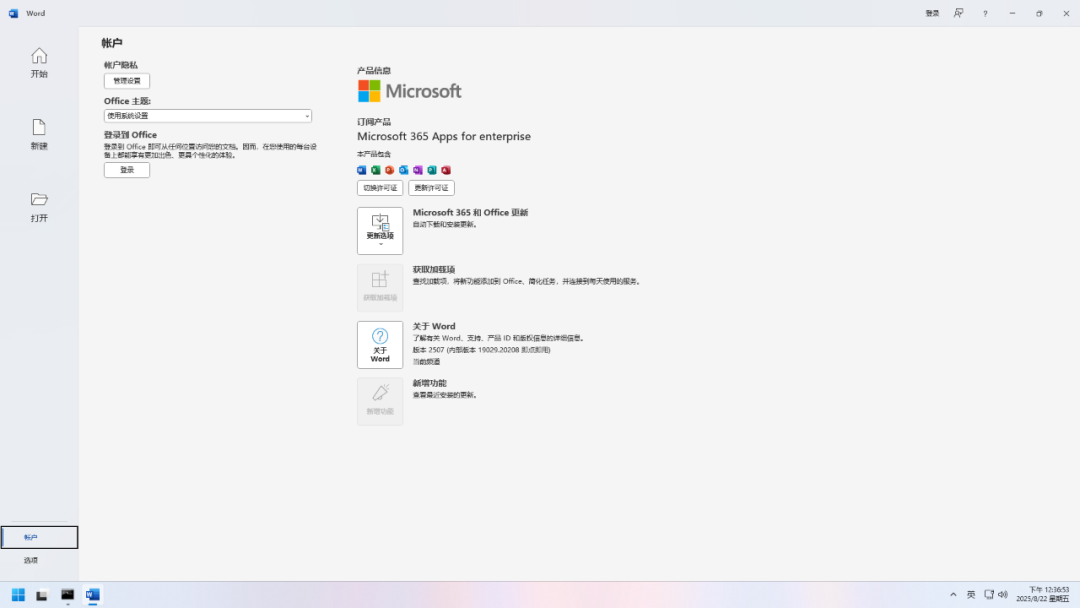This screenshot has width=1080, height=608.
Task: Click the Excel icon under 本产品包含
Action: click(375, 170)
